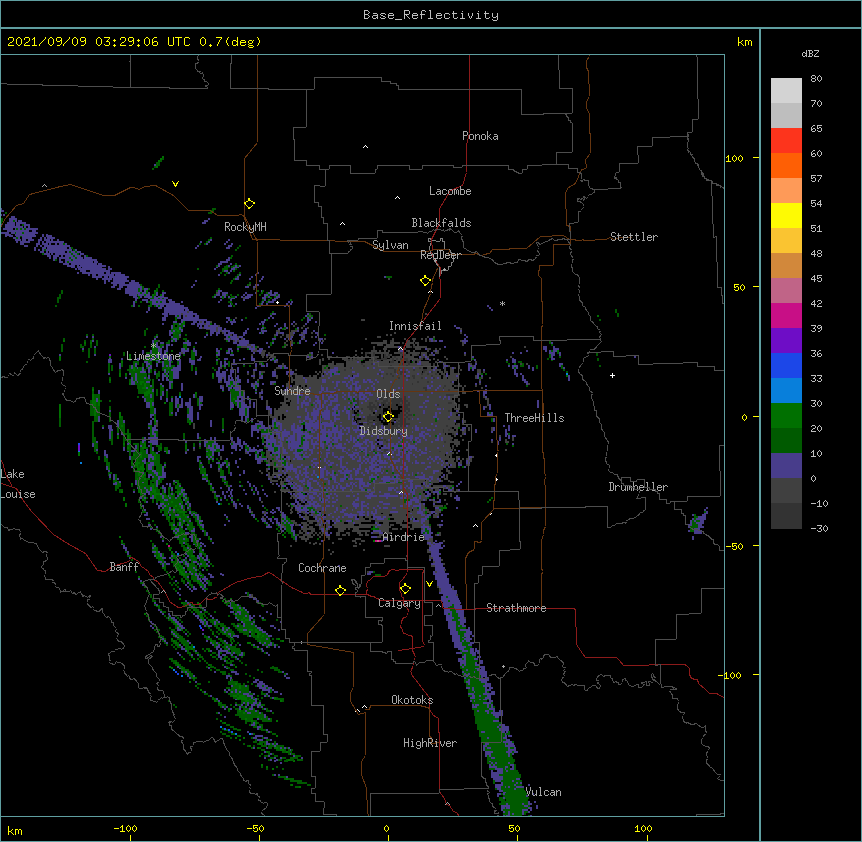The width and height of the screenshot is (862, 842).
Task: Select the yellow V marker northeast of Calgary
Action: pos(429,584)
